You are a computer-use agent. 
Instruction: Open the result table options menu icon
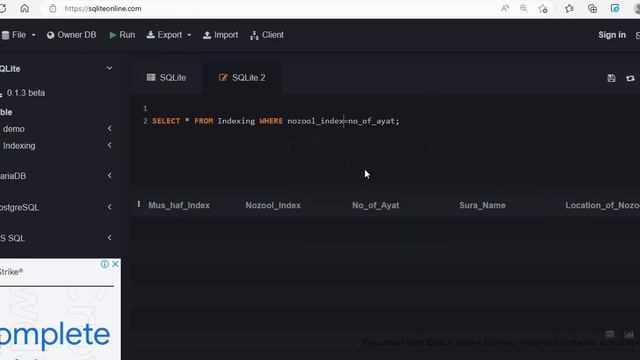(139, 204)
